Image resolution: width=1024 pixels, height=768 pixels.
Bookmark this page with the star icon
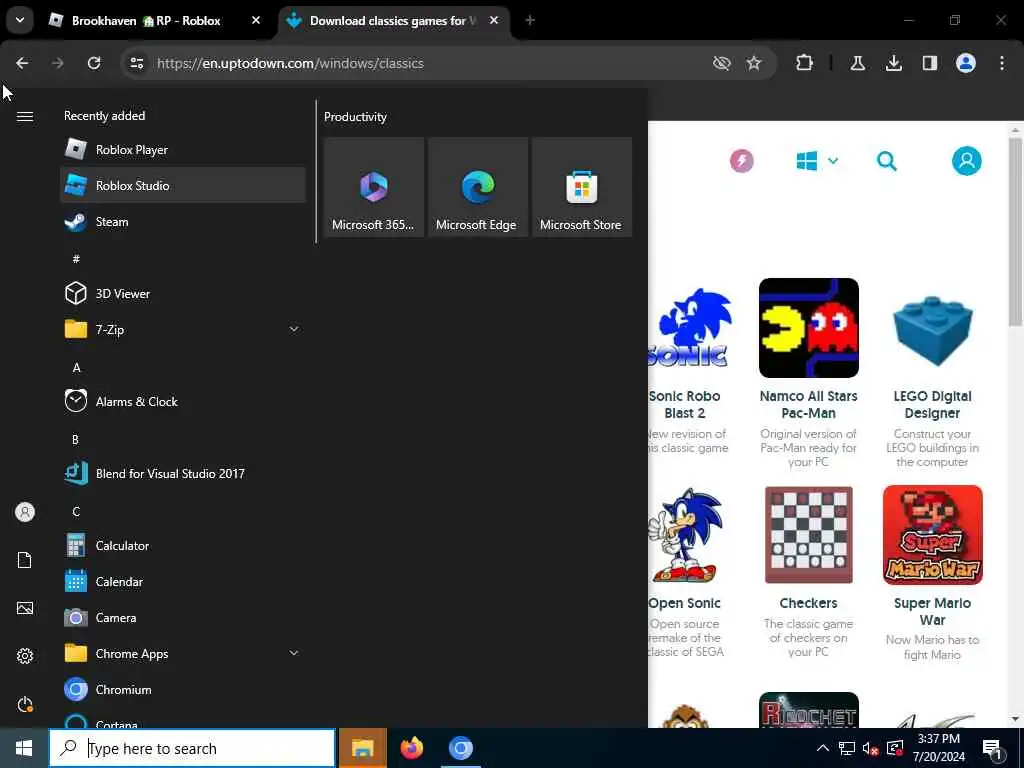click(754, 63)
